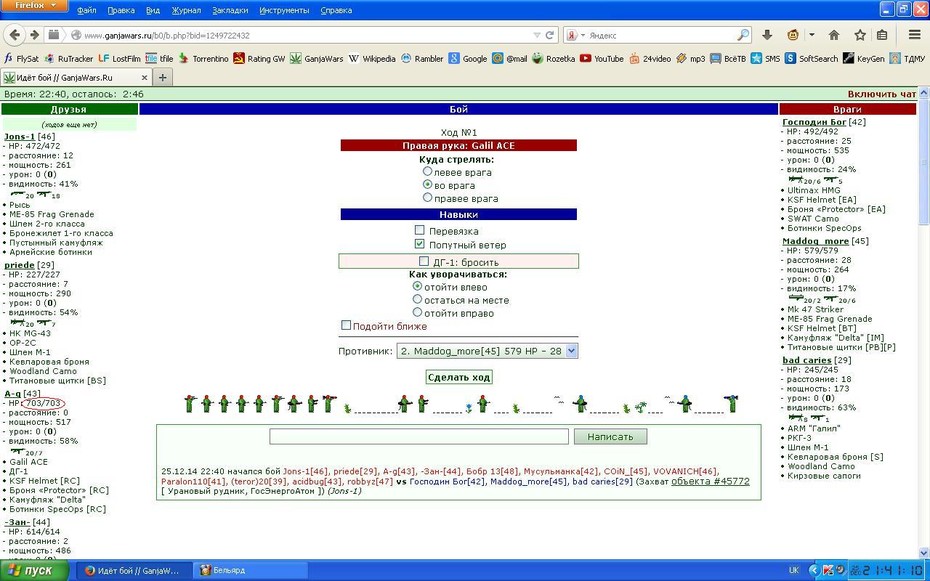Open the Jons-1 player profile link
Image resolution: width=930 pixels, height=581 pixels.
(x=20, y=136)
